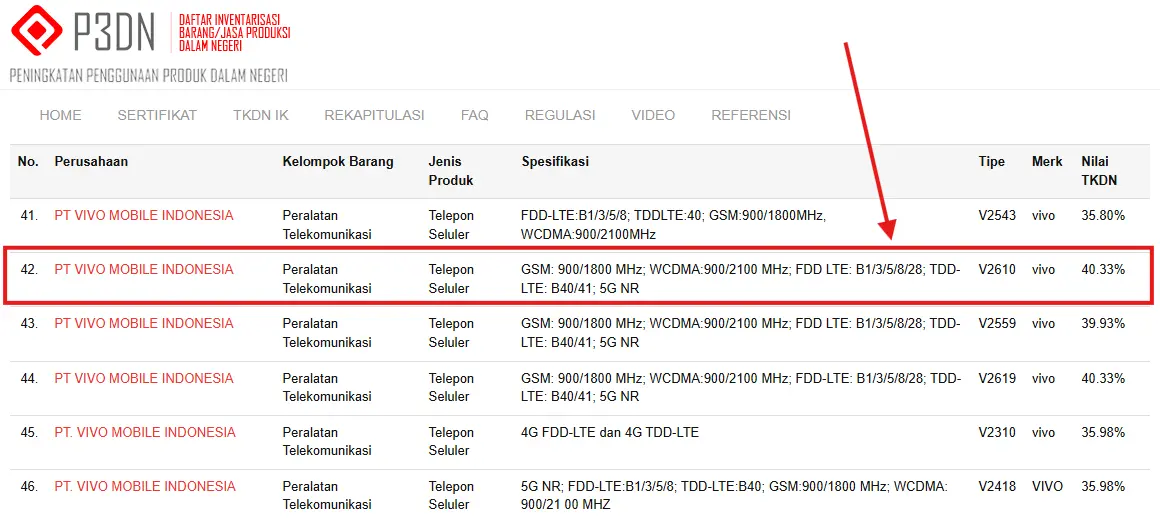Open PT. VIVO MOBILE INDONESIA link in row 45
The image size is (1160, 522).
145,433
